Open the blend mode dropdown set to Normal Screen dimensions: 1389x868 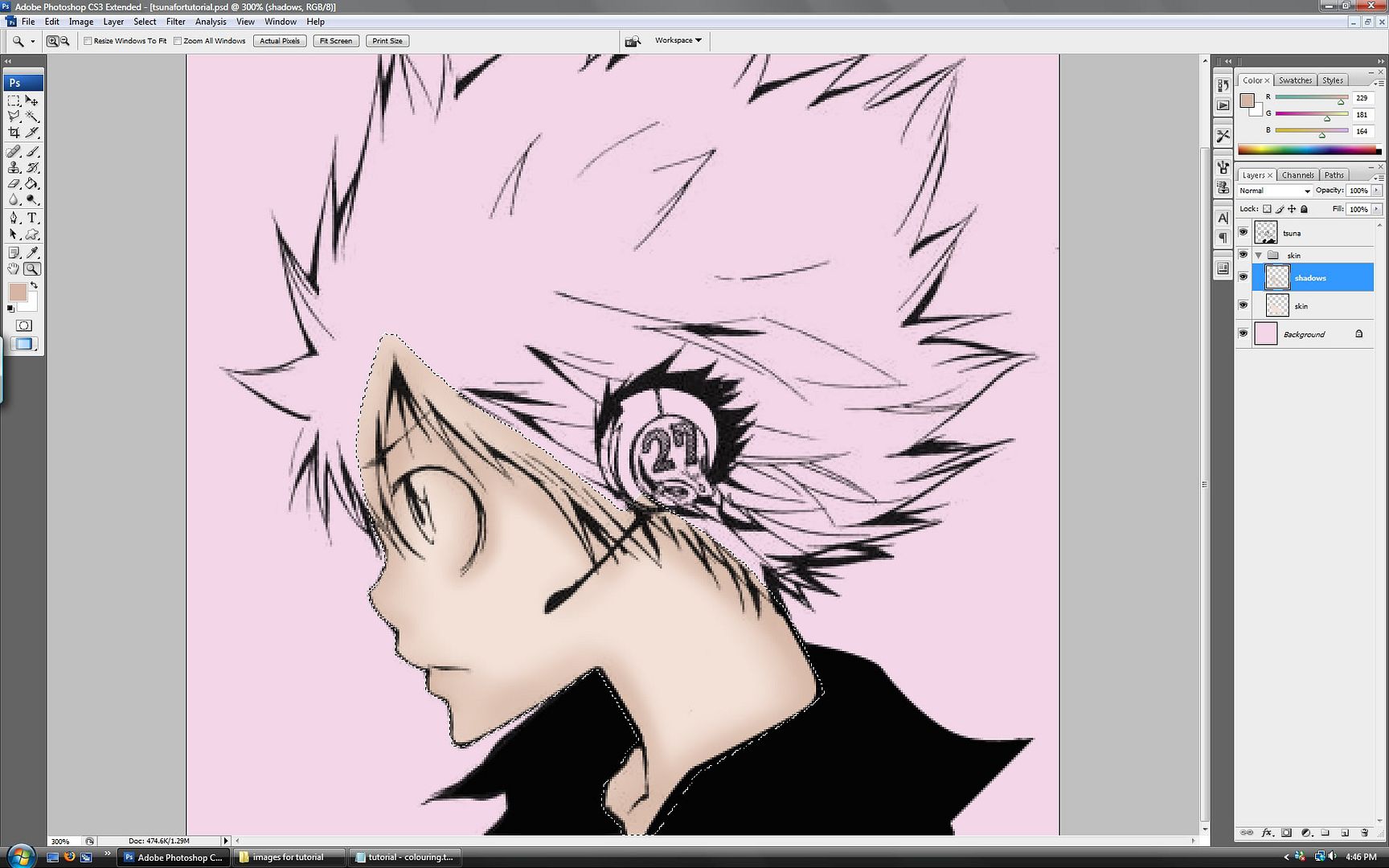click(1275, 190)
